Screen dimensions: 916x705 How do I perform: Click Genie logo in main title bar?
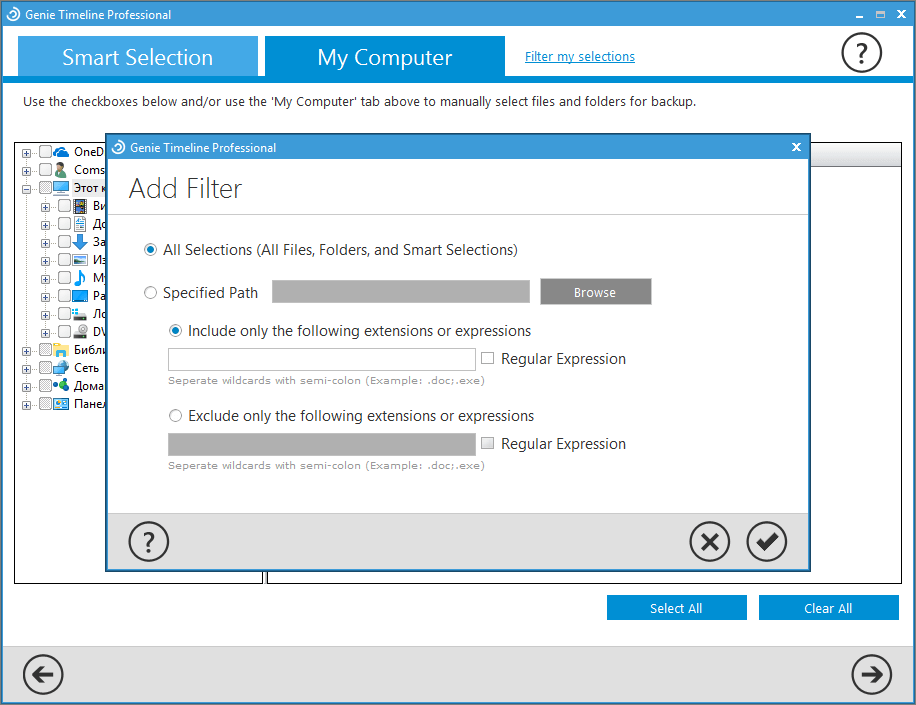(13, 15)
